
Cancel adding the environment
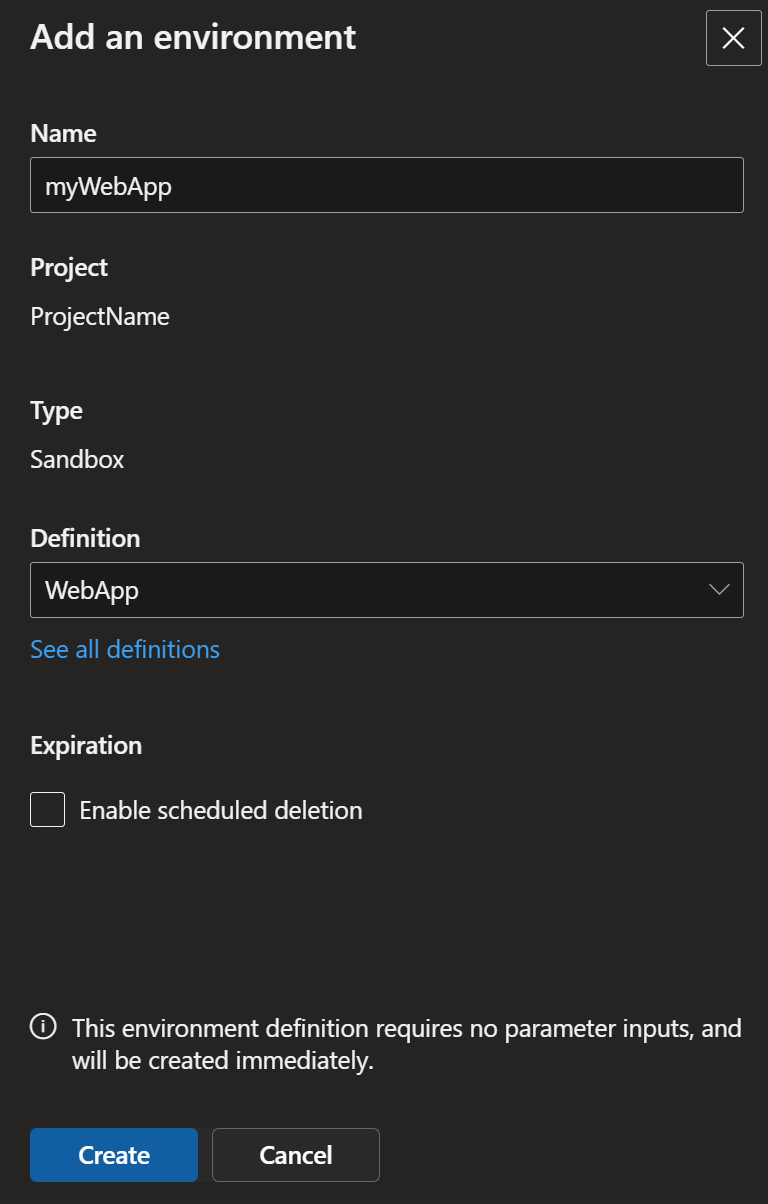click(x=295, y=1155)
